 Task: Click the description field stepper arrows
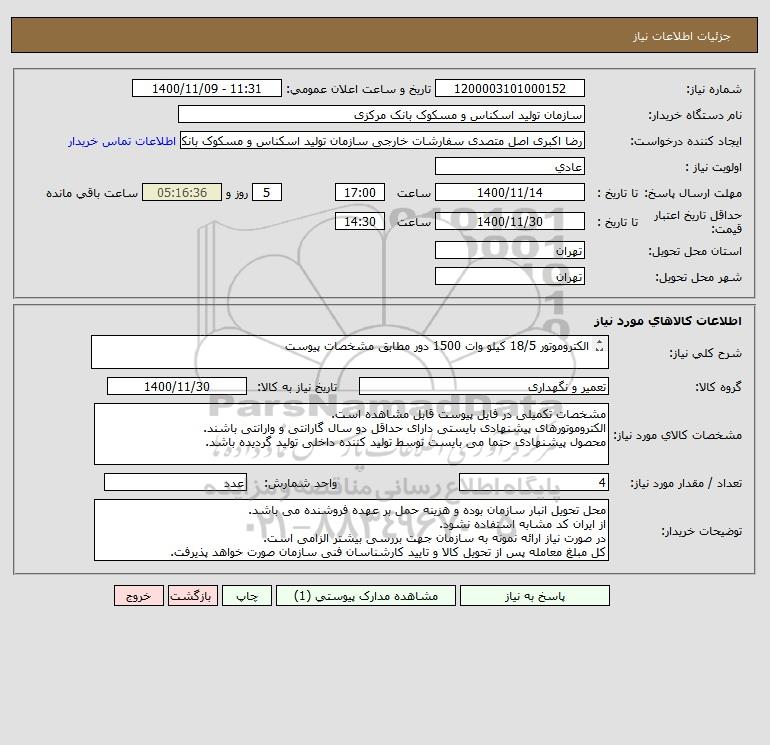tap(599, 346)
